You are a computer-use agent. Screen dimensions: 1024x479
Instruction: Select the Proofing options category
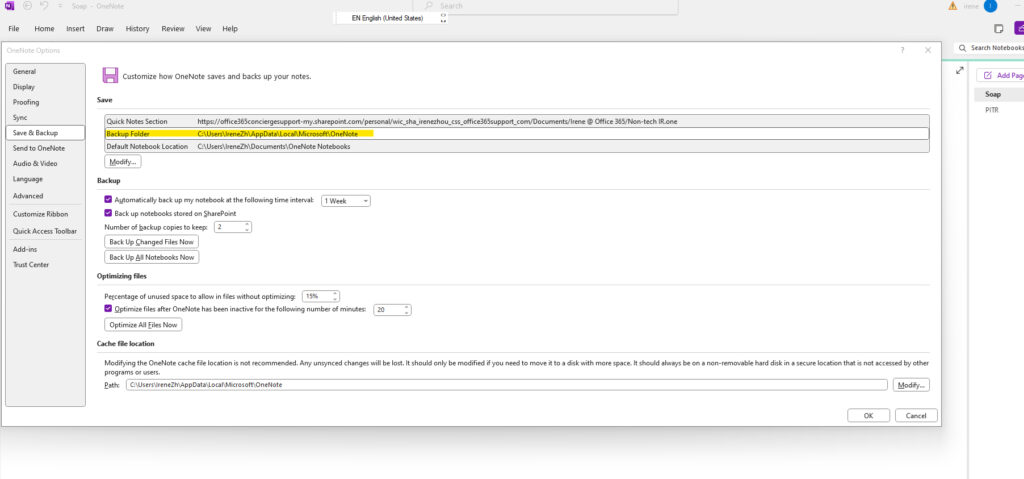[45, 103]
